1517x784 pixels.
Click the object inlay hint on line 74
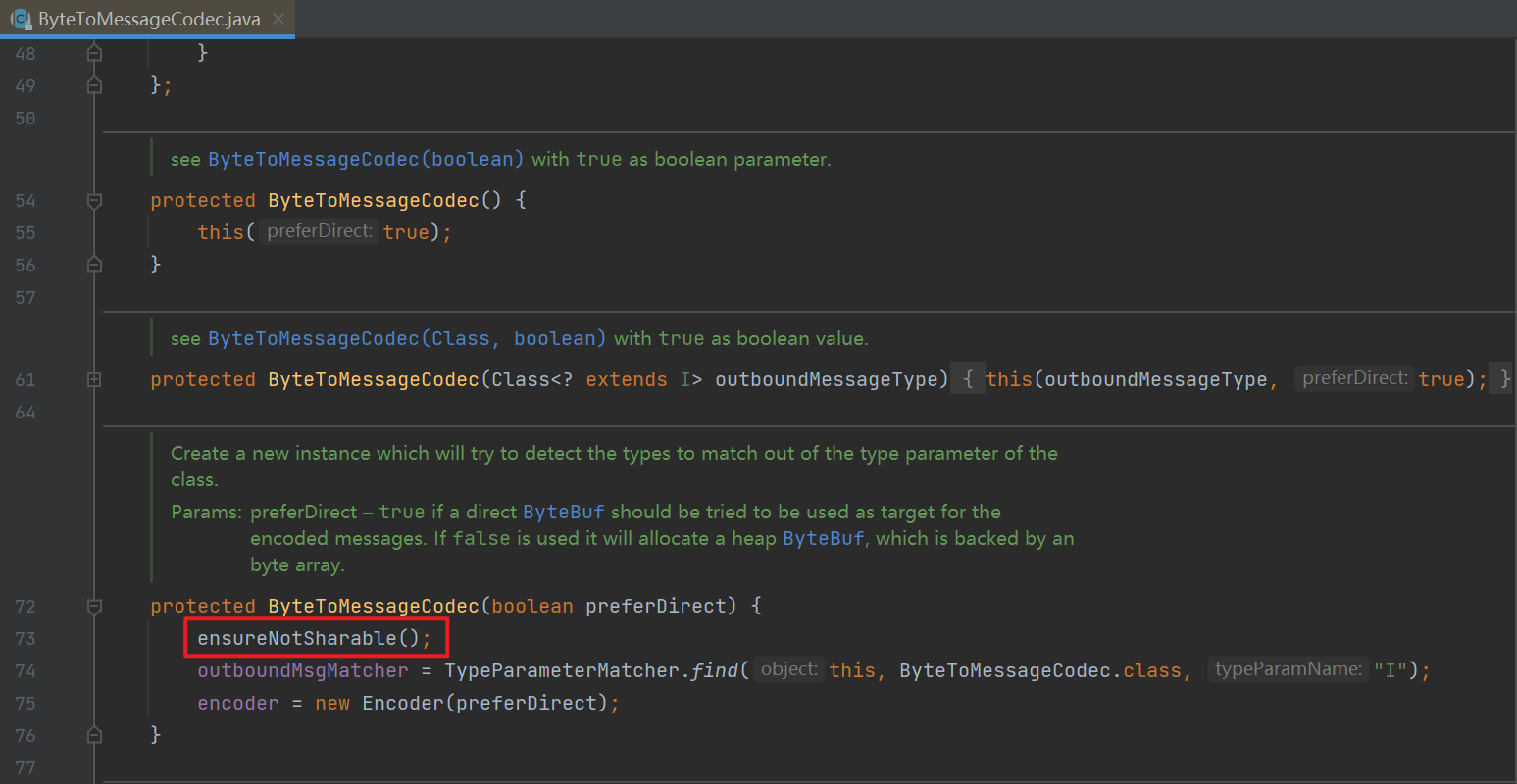point(788,669)
